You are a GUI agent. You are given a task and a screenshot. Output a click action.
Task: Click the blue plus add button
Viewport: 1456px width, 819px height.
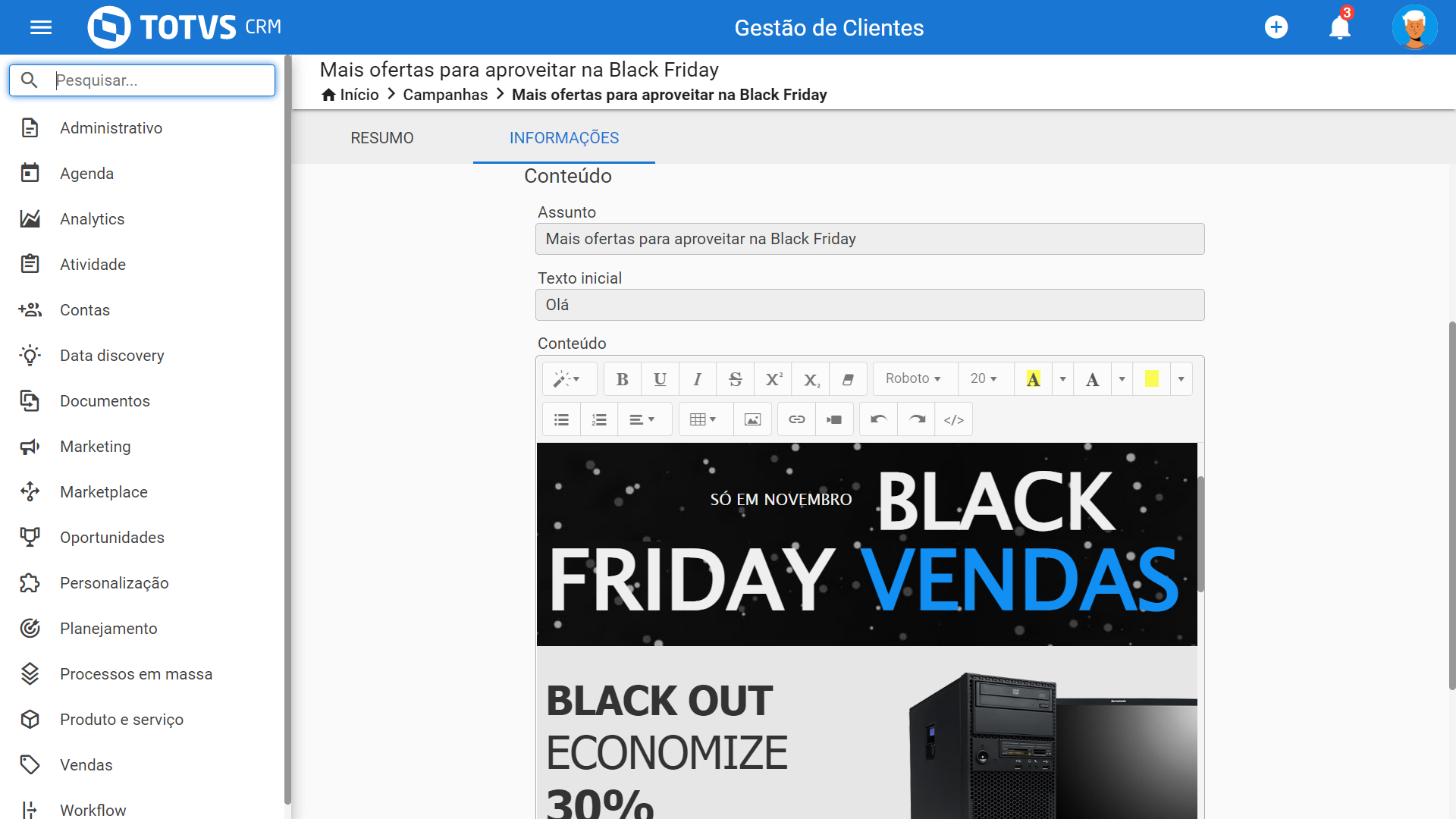(x=1276, y=28)
